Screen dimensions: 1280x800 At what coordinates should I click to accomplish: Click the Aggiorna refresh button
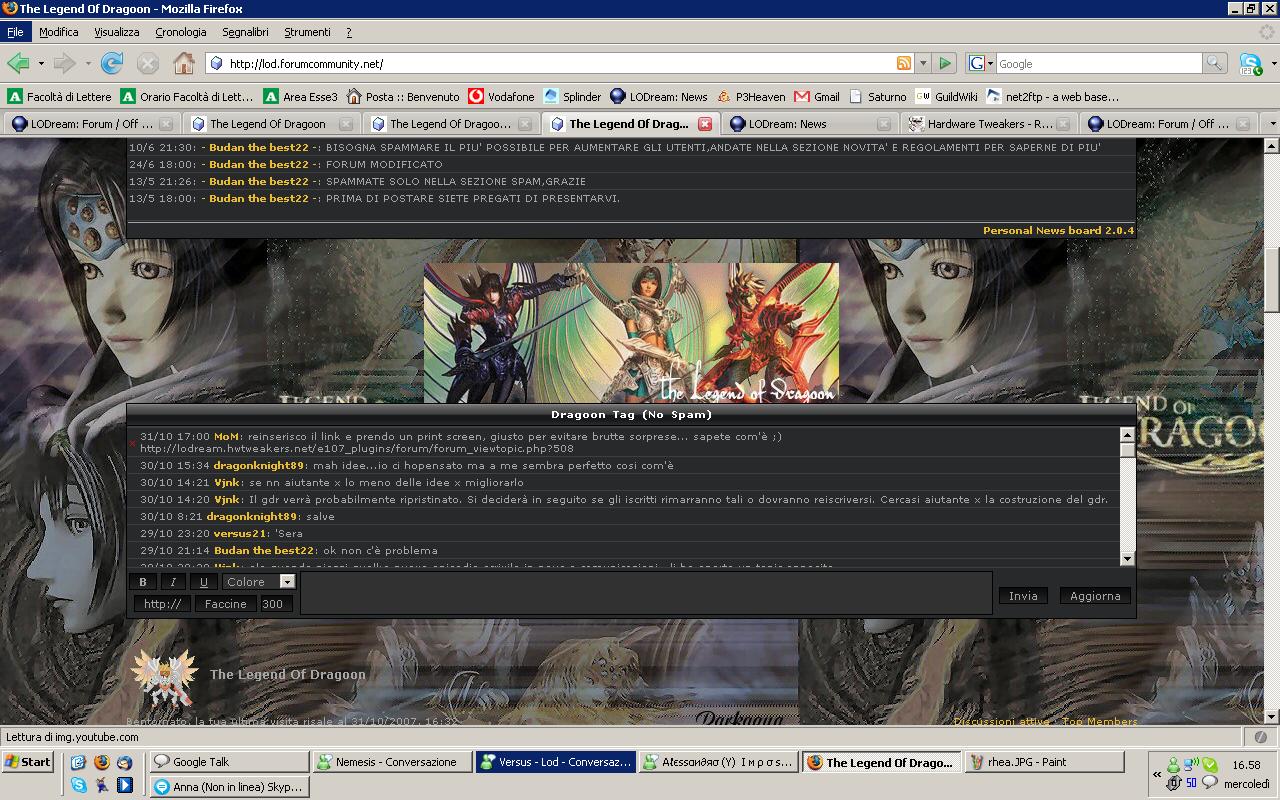tap(1095, 595)
